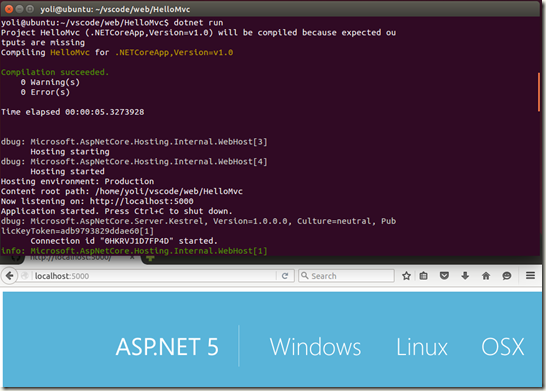This screenshot has height=391, width=546.
Task: Save page to Pocket icon
Action: click(444, 276)
